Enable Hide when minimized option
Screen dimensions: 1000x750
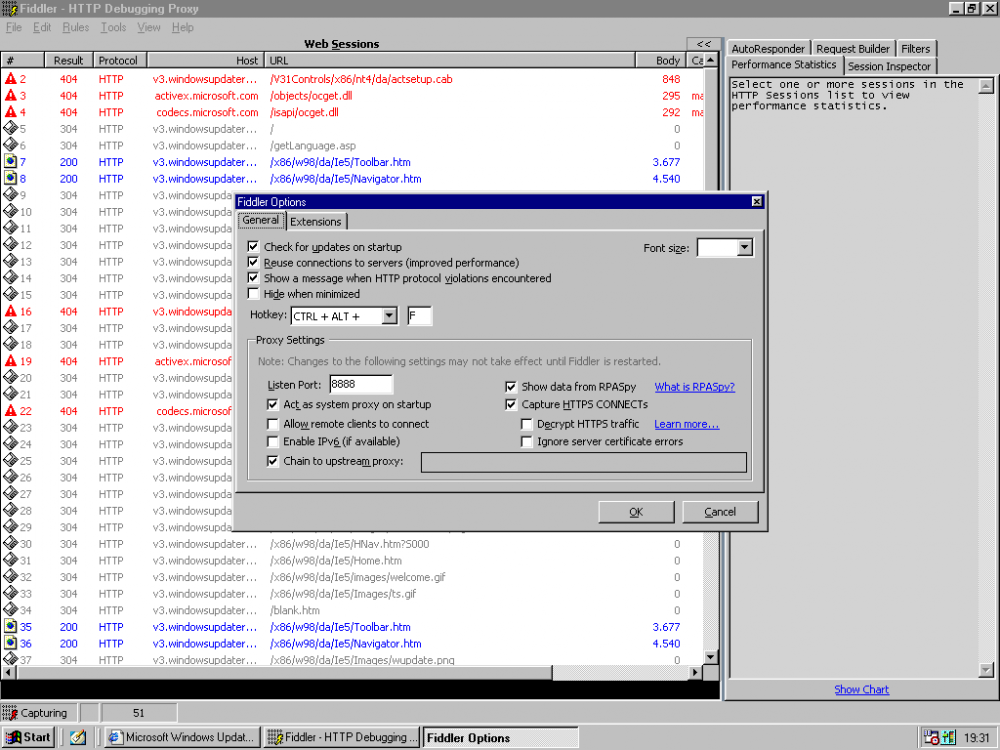coord(253,294)
